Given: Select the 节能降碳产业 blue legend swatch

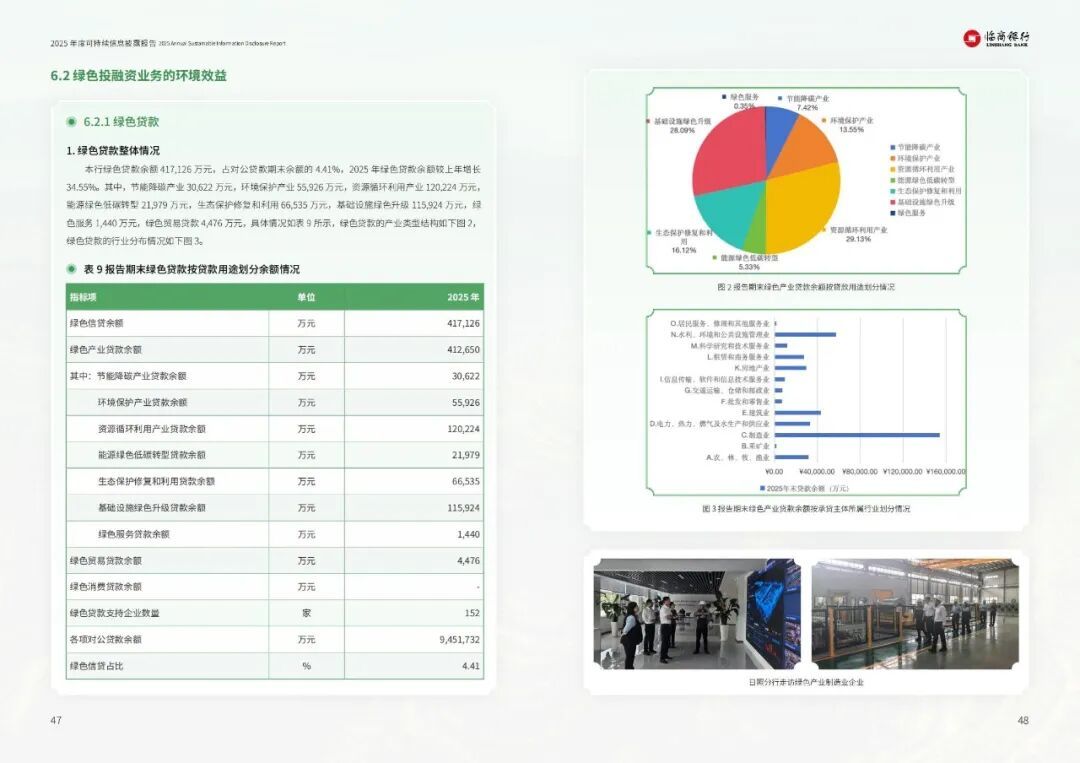Looking at the screenshot, I should tap(893, 147).
